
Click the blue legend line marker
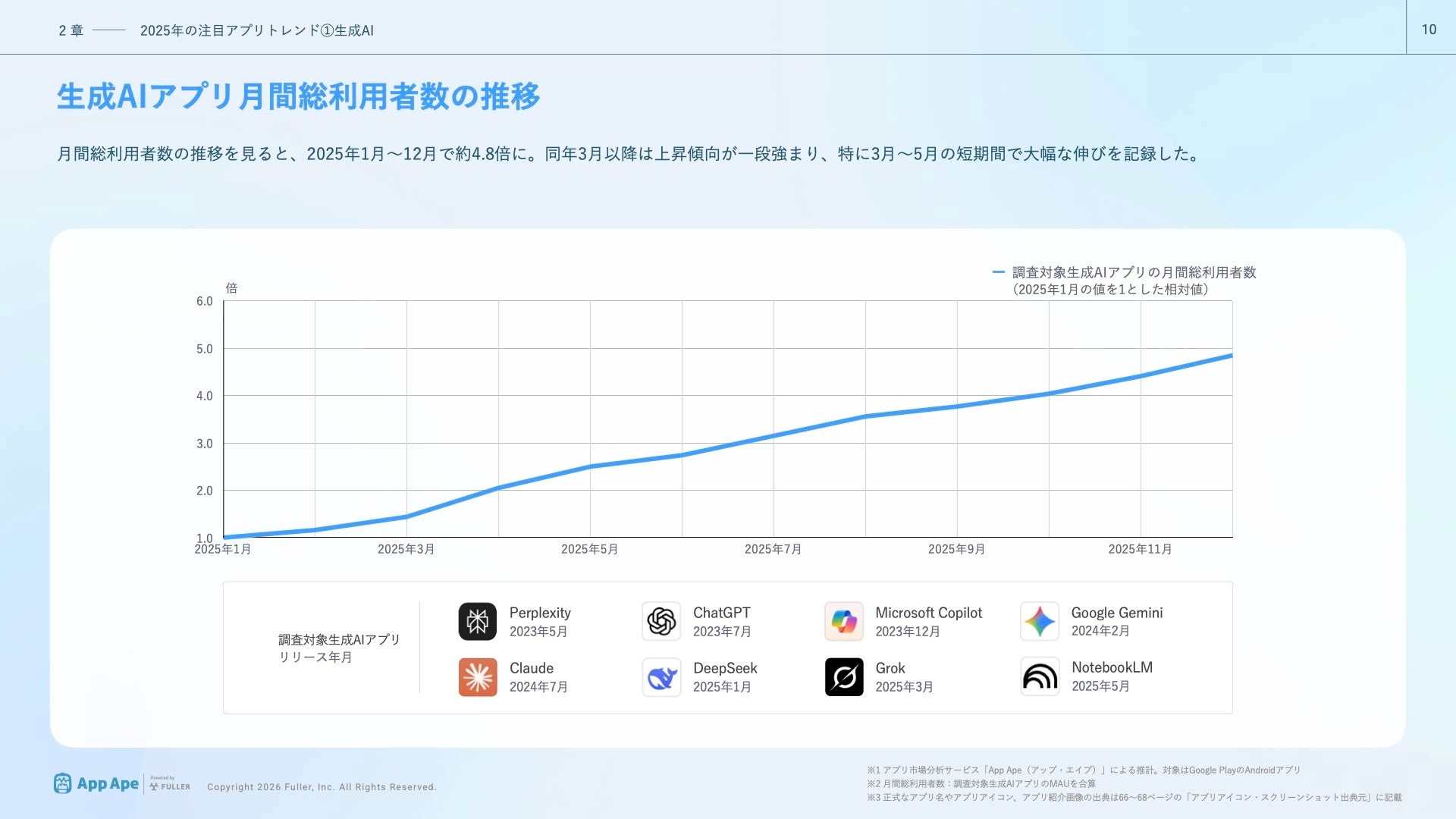click(x=998, y=272)
